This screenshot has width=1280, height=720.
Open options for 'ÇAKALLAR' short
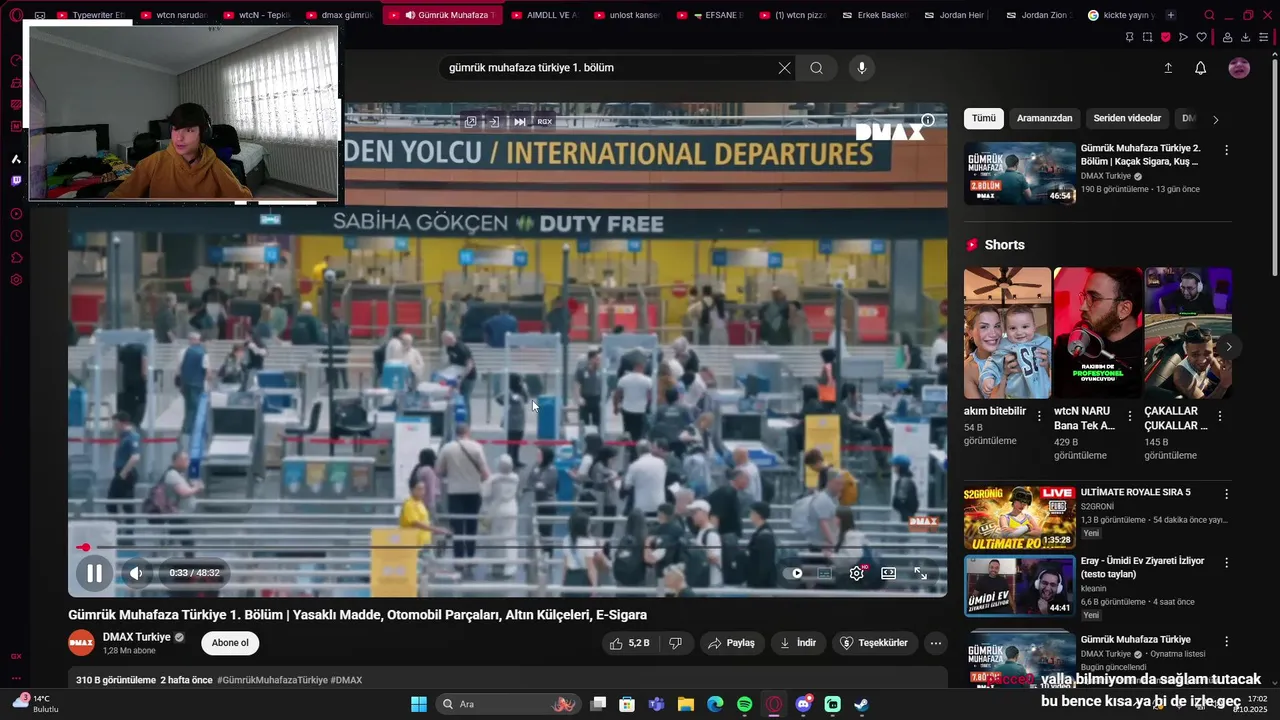tap(1220, 416)
